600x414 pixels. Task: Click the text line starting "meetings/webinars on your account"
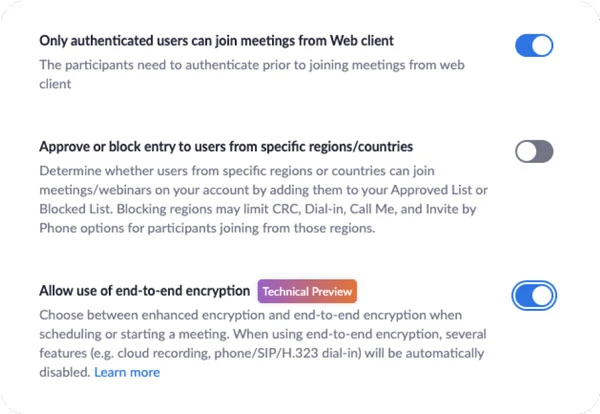coord(243,189)
